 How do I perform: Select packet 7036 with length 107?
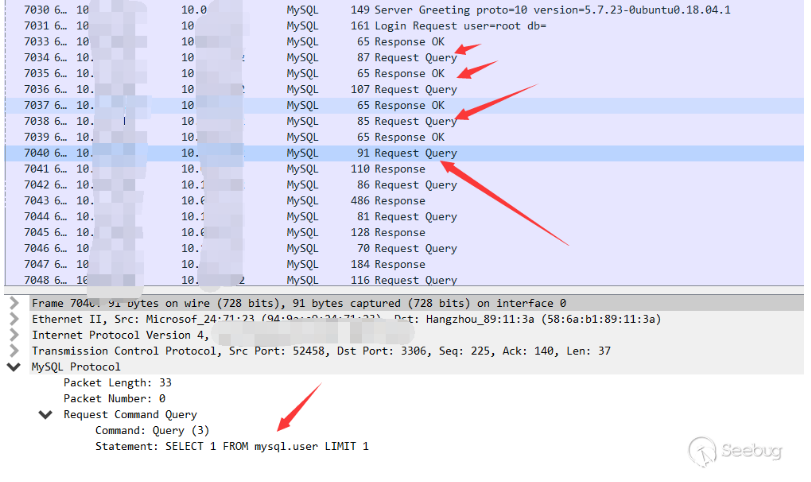(x=400, y=90)
